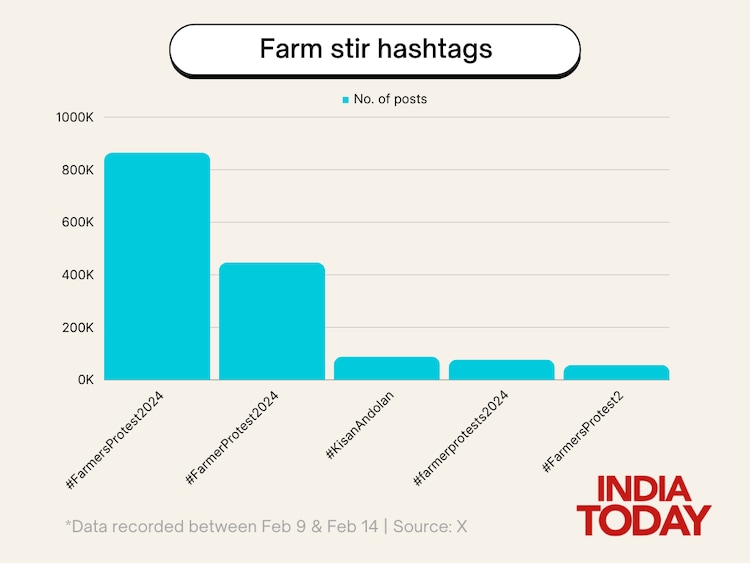Viewport: 750px width, 563px height.
Task: Click the 600K y-axis label
Action: coord(77,223)
